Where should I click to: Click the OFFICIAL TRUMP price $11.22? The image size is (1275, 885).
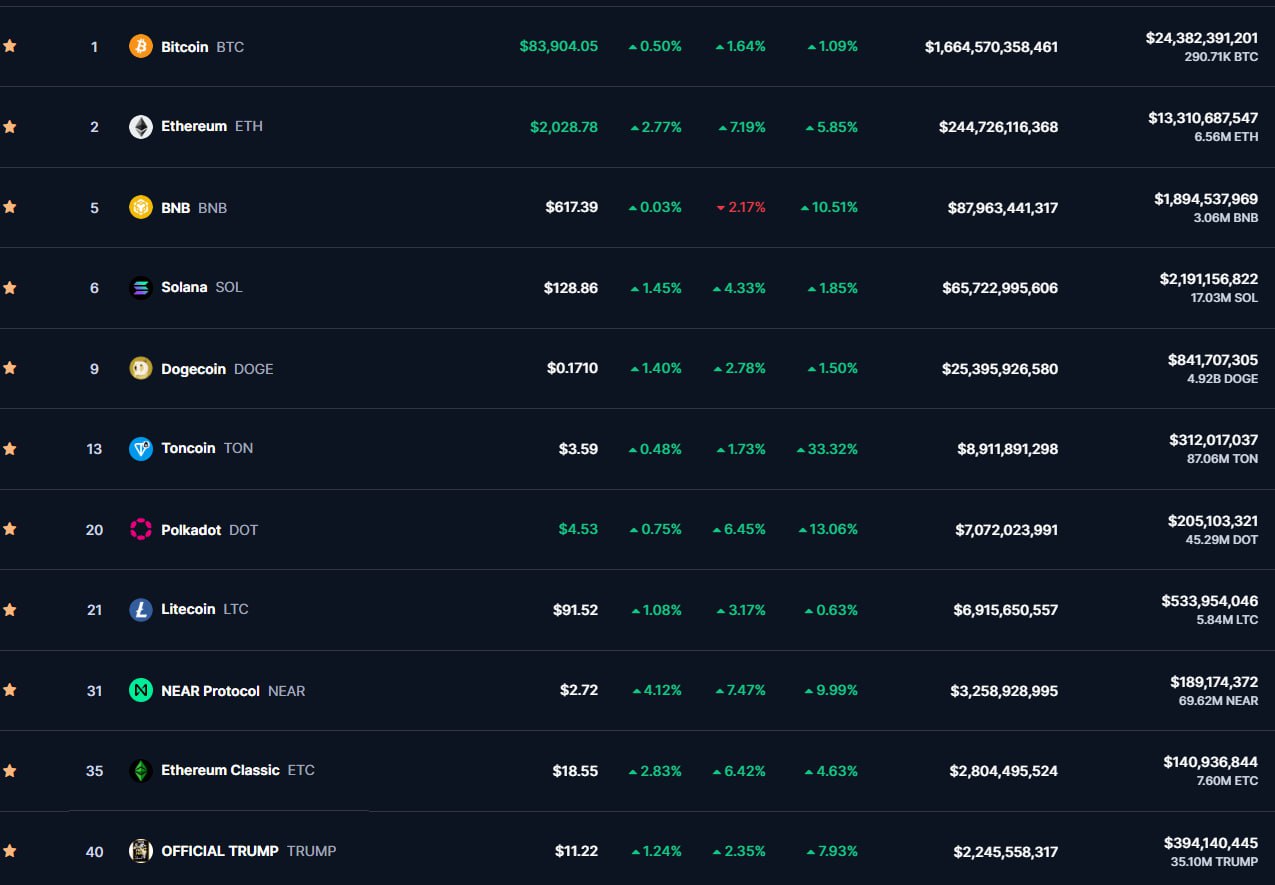[x=577, y=851]
